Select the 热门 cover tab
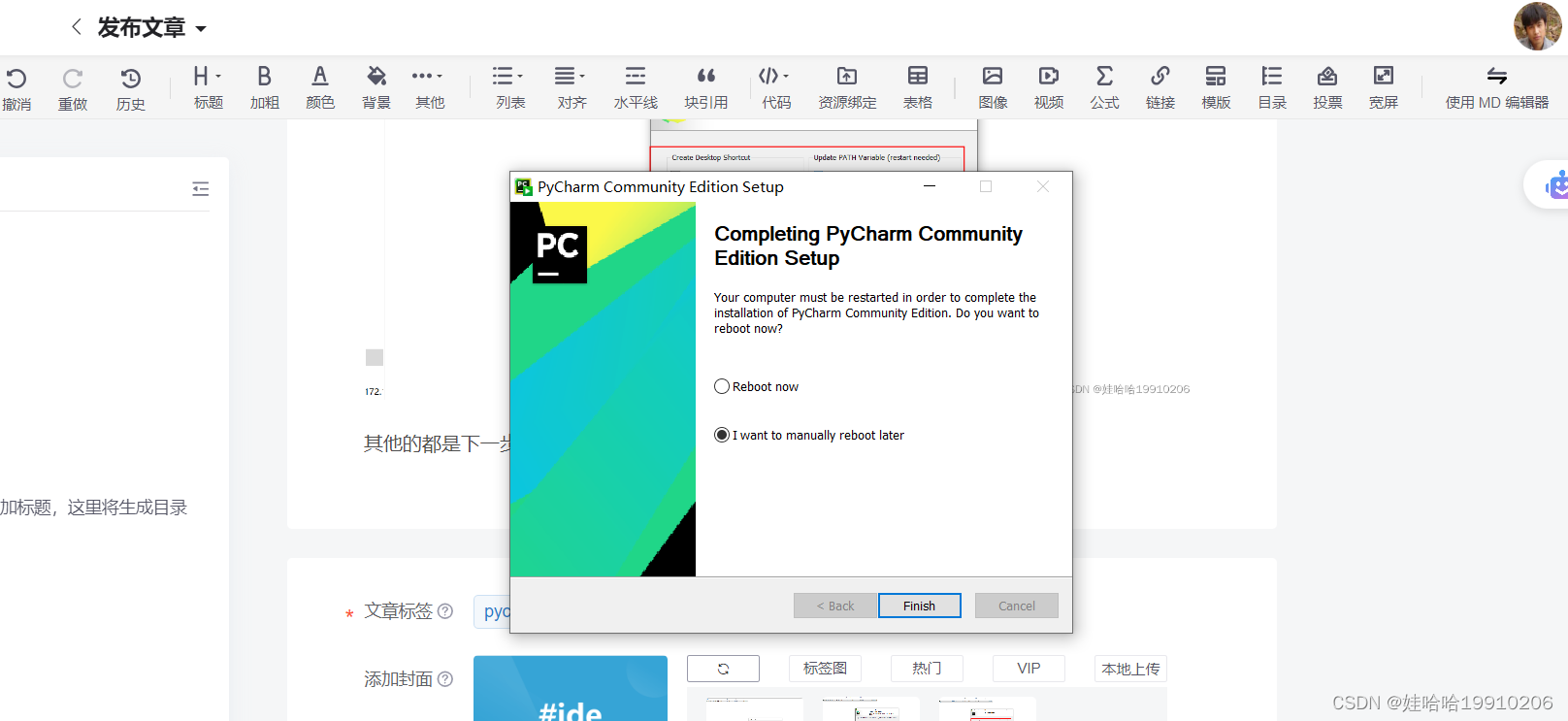The height and width of the screenshot is (721, 1568). pos(927,669)
